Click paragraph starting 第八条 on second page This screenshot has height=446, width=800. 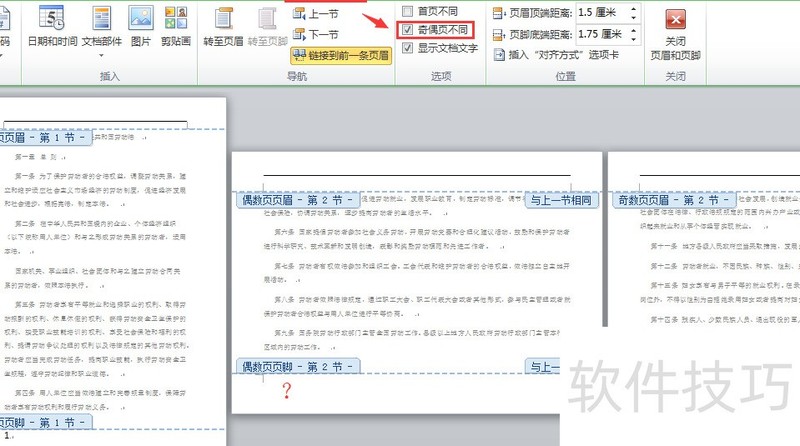[x=416, y=306]
